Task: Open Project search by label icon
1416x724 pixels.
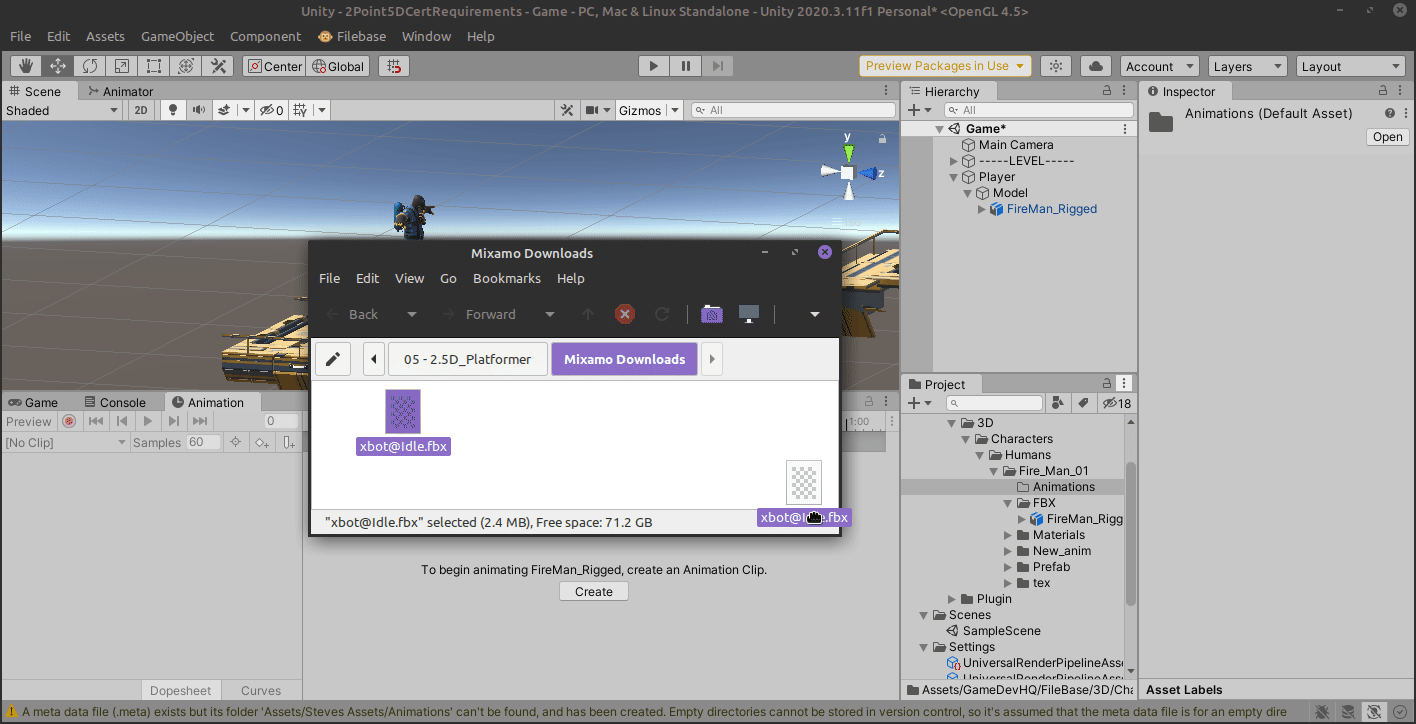Action: [x=1083, y=403]
